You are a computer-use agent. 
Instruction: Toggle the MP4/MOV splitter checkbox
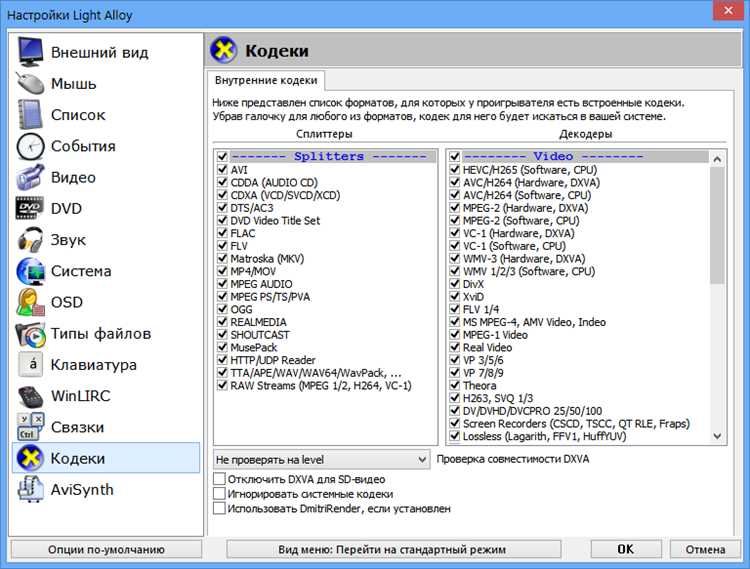pyautogui.click(x=222, y=271)
